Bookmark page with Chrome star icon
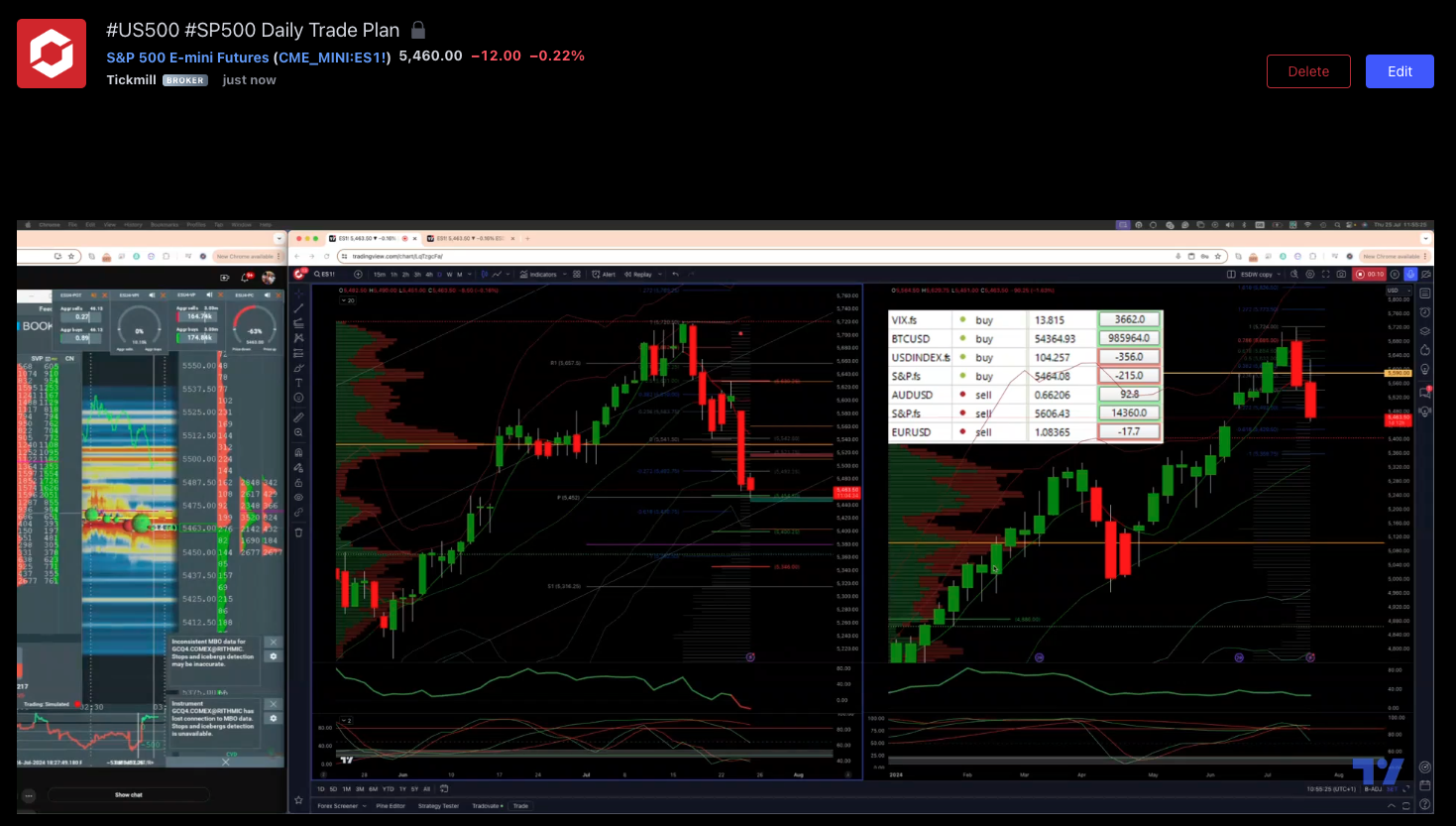The width and height of the screenshot is (1456, 826). pos(1218,256)
